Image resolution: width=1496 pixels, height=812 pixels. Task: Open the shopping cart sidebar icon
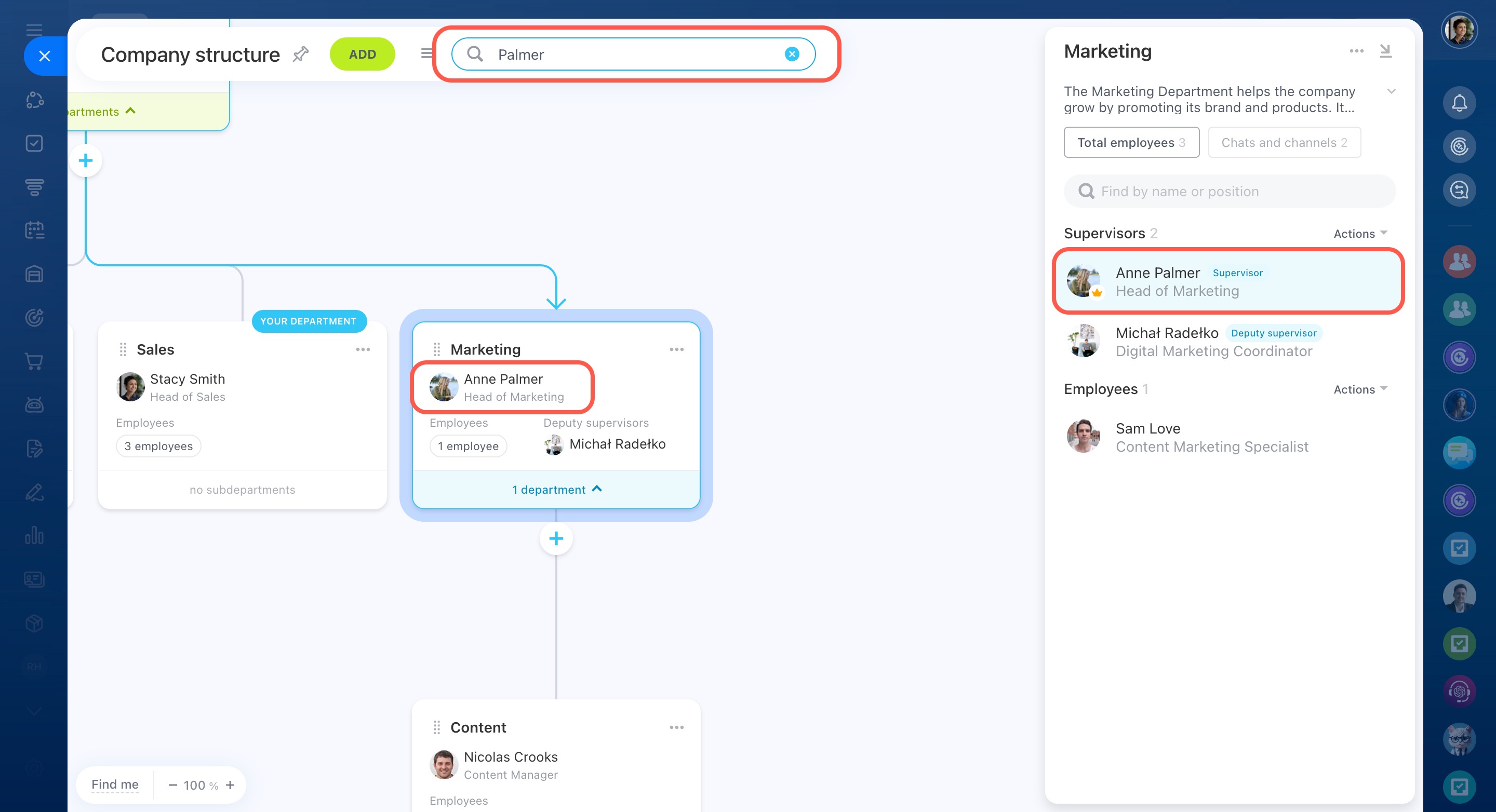(x=34, y=361)
